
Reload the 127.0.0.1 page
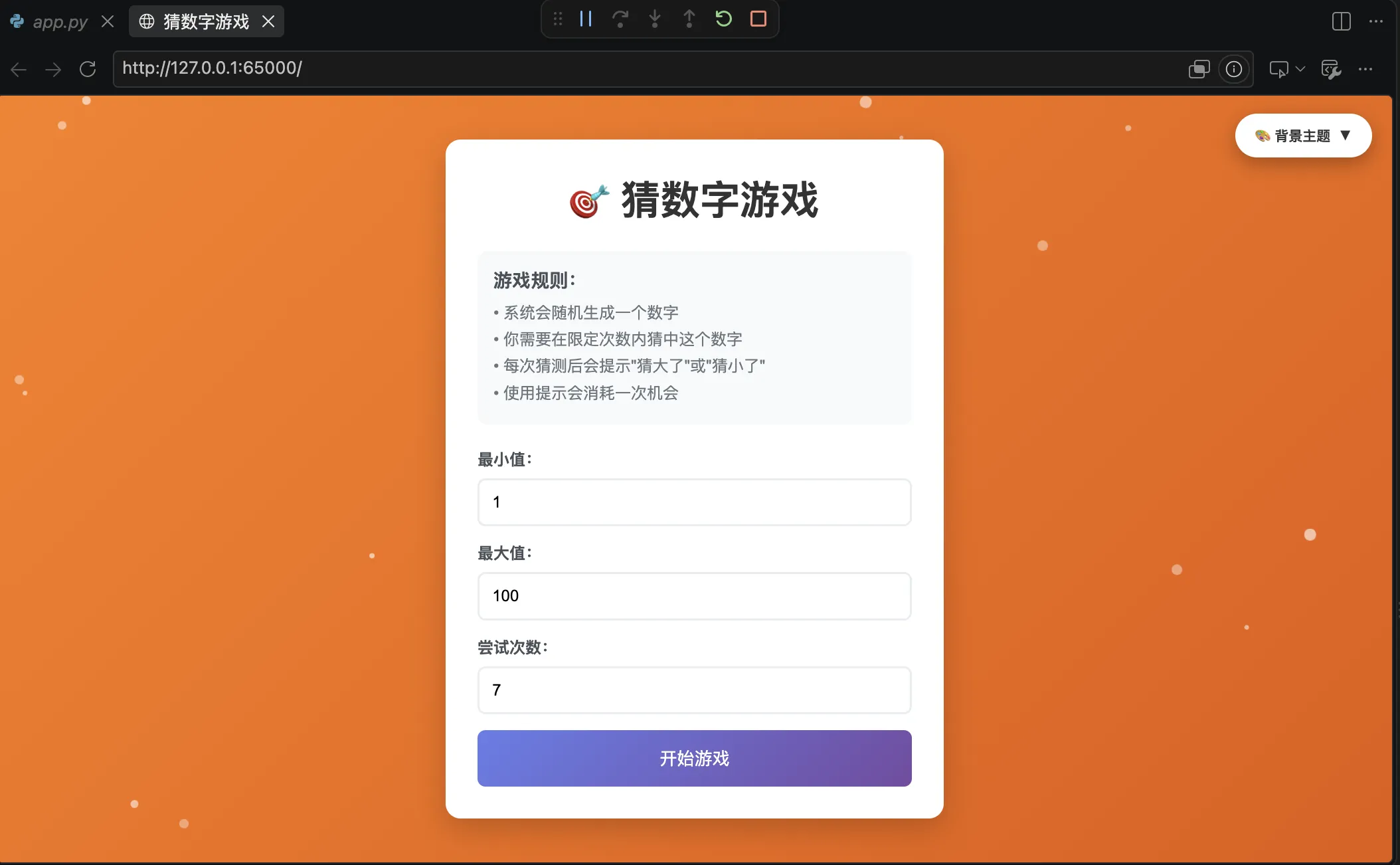[88, 69]
